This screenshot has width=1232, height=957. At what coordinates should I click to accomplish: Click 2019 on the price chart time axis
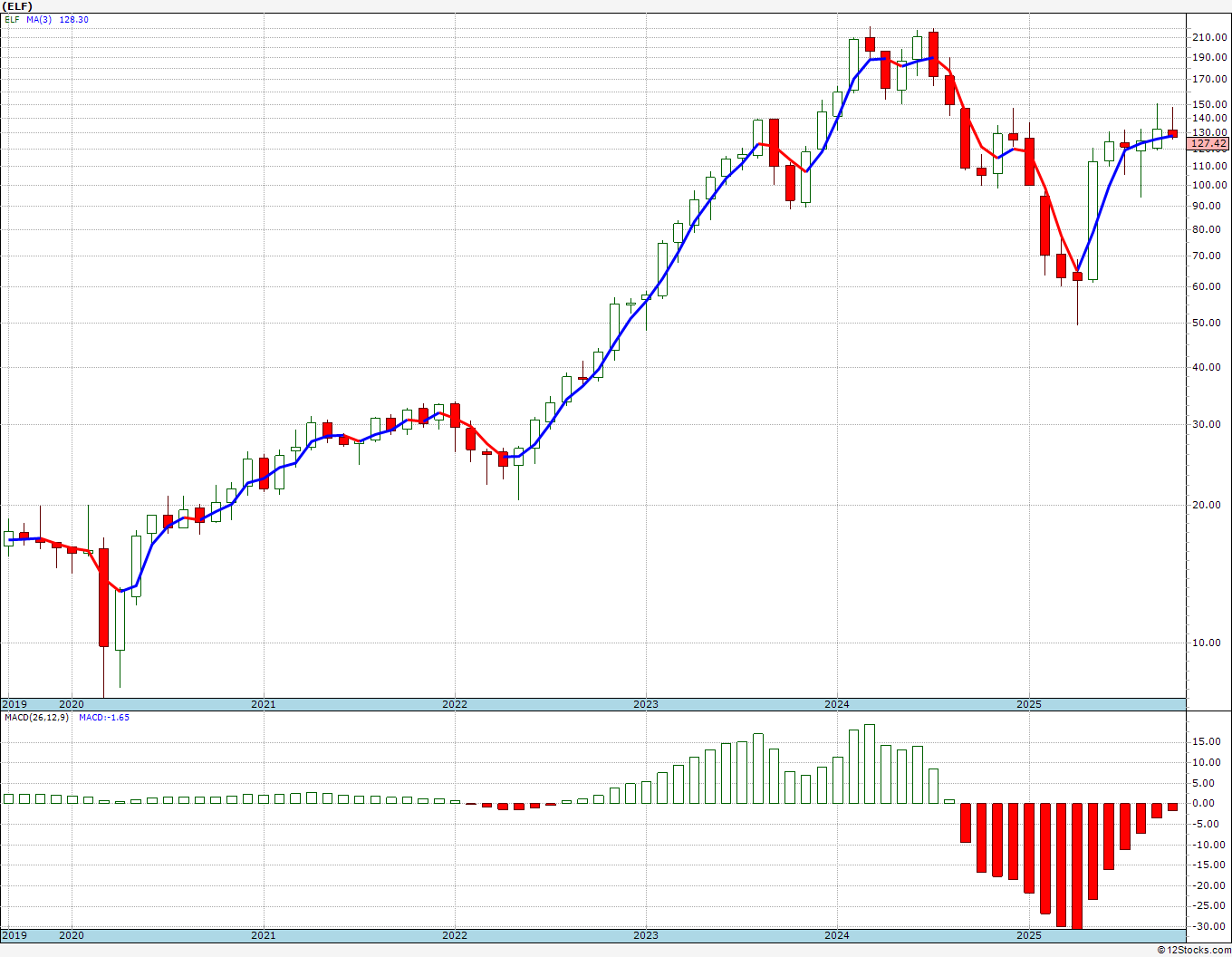point(14,704)
